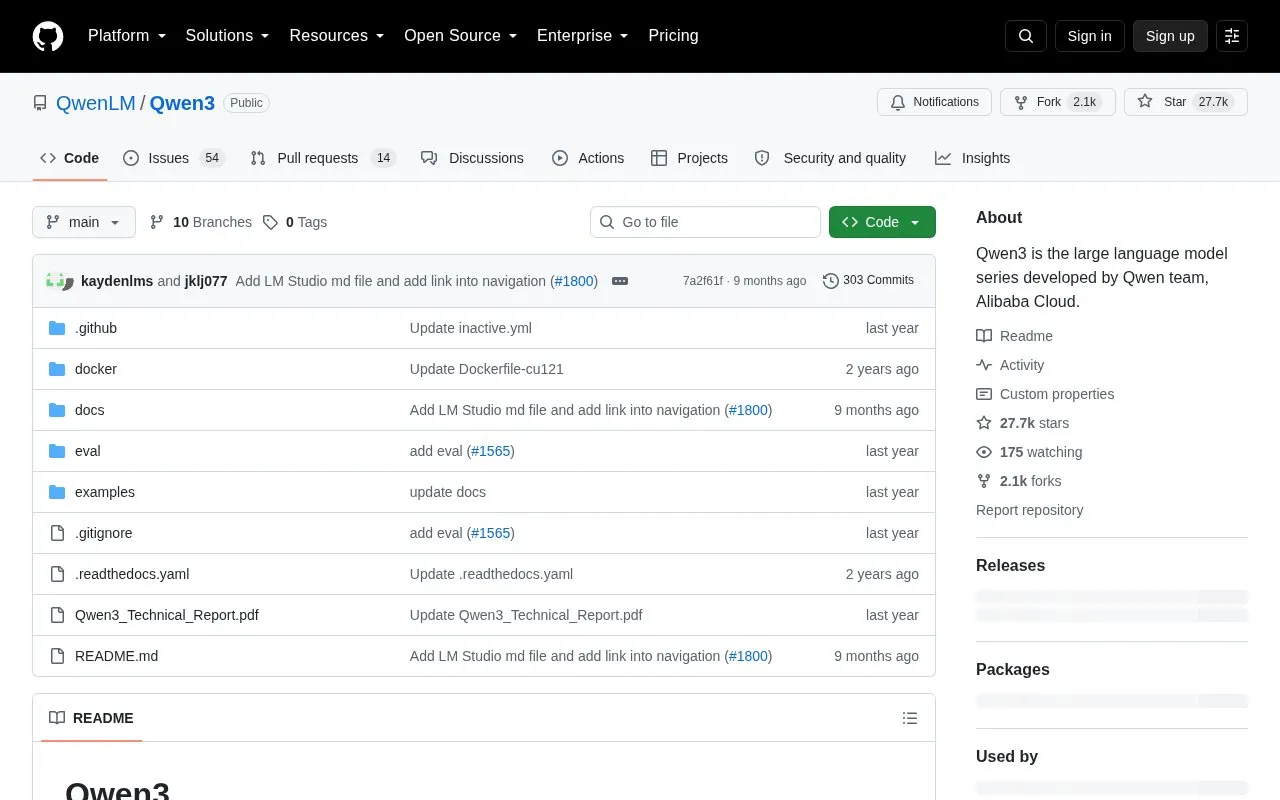Open the Security and quality tab
The width and height of the screenshot is (1280, 800).
(x=830, y=158)
